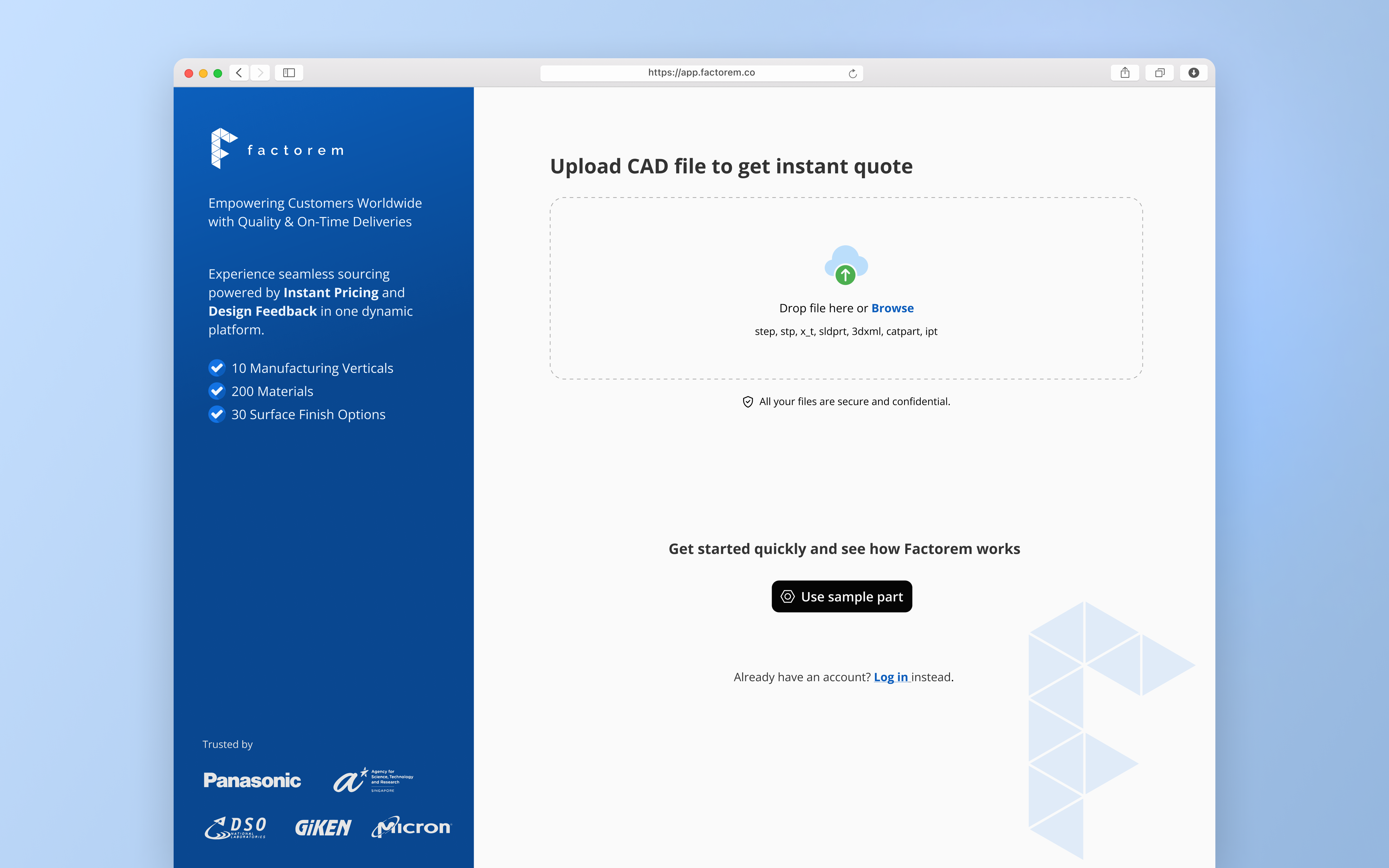Click the Panasonic logo
This screenshot has height=868, width=1389.
[252, 780]
